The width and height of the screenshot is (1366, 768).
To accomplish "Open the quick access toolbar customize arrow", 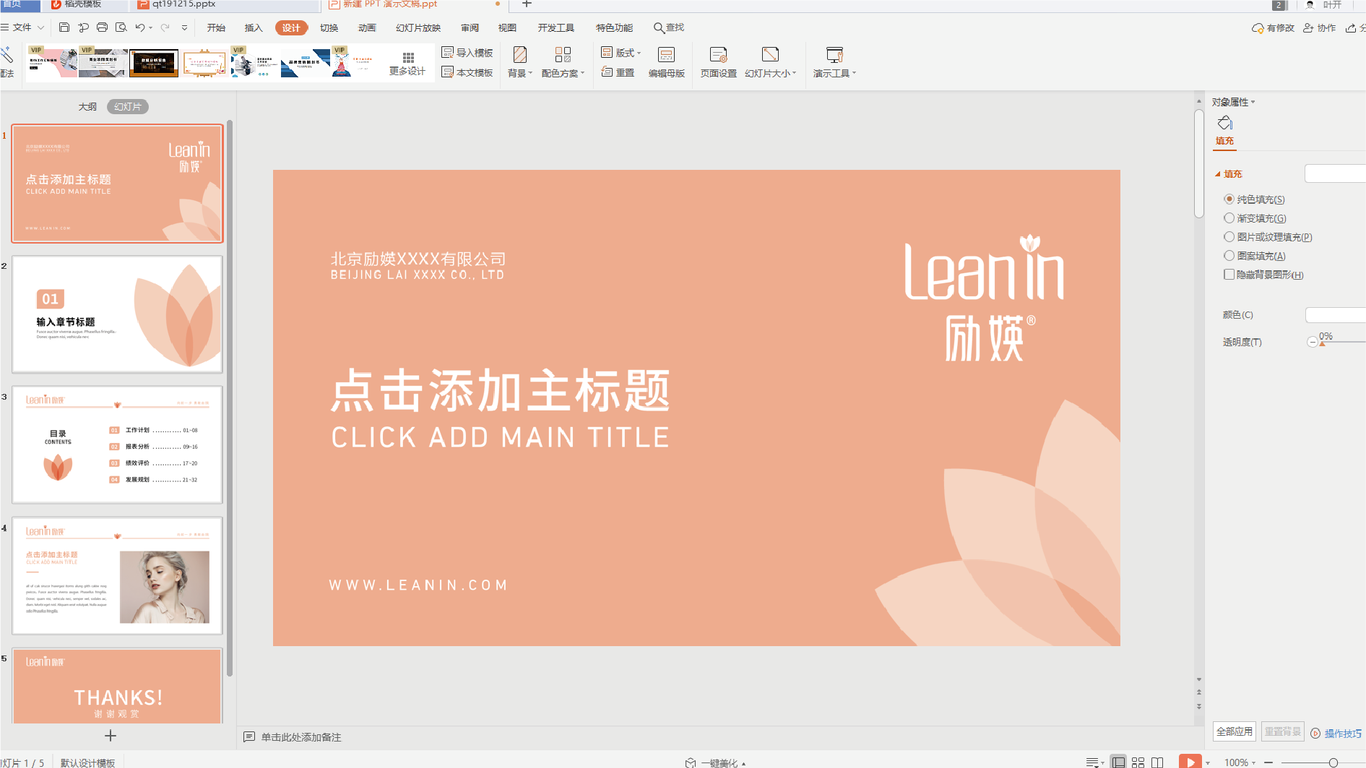I will (185, 28).
